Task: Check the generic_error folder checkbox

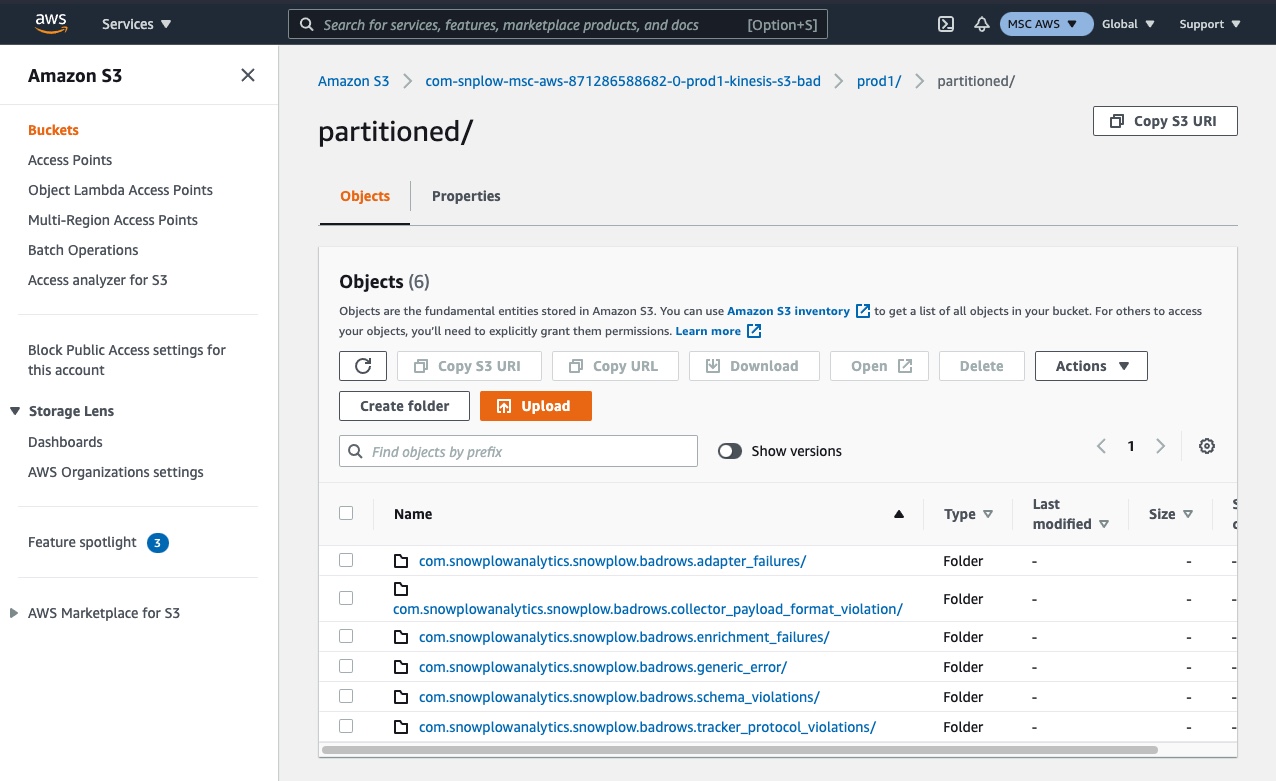Action: (x=346, y=666)
